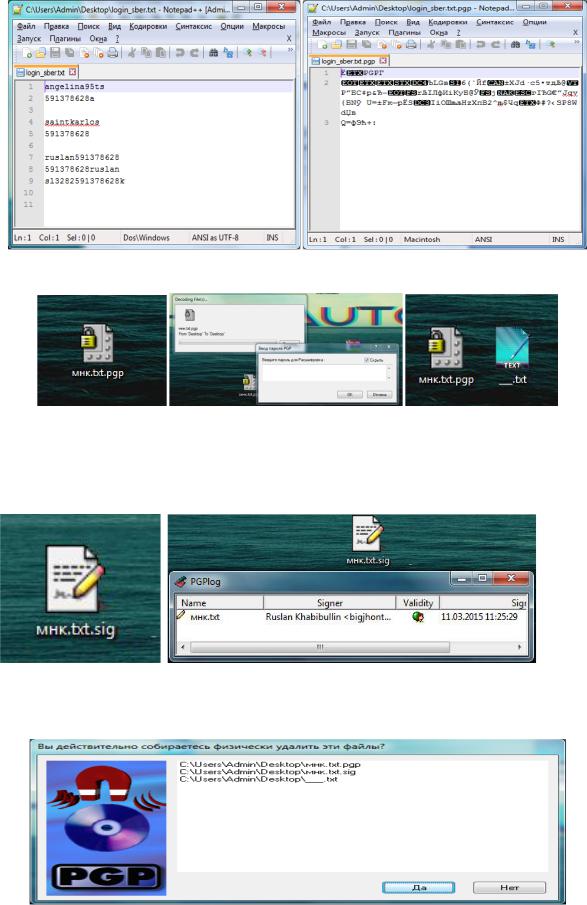Click Find binoculars icon in login_sber.txt window
Viewport: 587px width, 905px height.
click(214, 53)
